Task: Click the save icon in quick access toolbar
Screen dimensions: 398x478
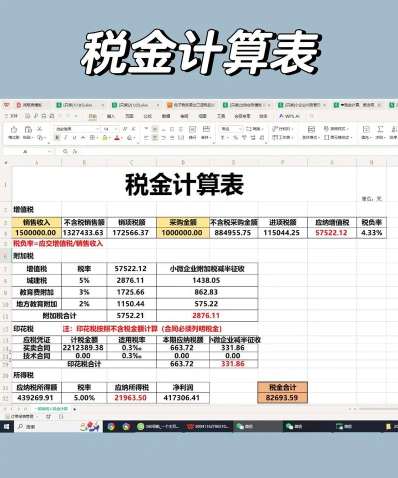Action: pyautogui.click(x=28, y=116)
